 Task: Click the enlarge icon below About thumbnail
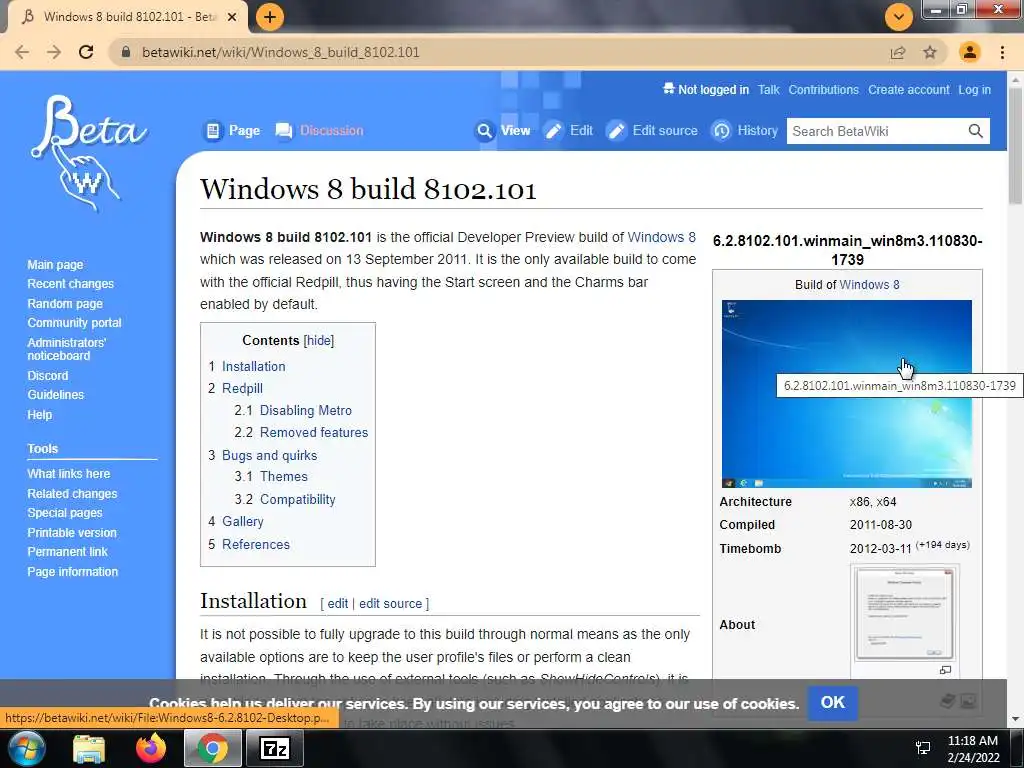click(945, 669)
